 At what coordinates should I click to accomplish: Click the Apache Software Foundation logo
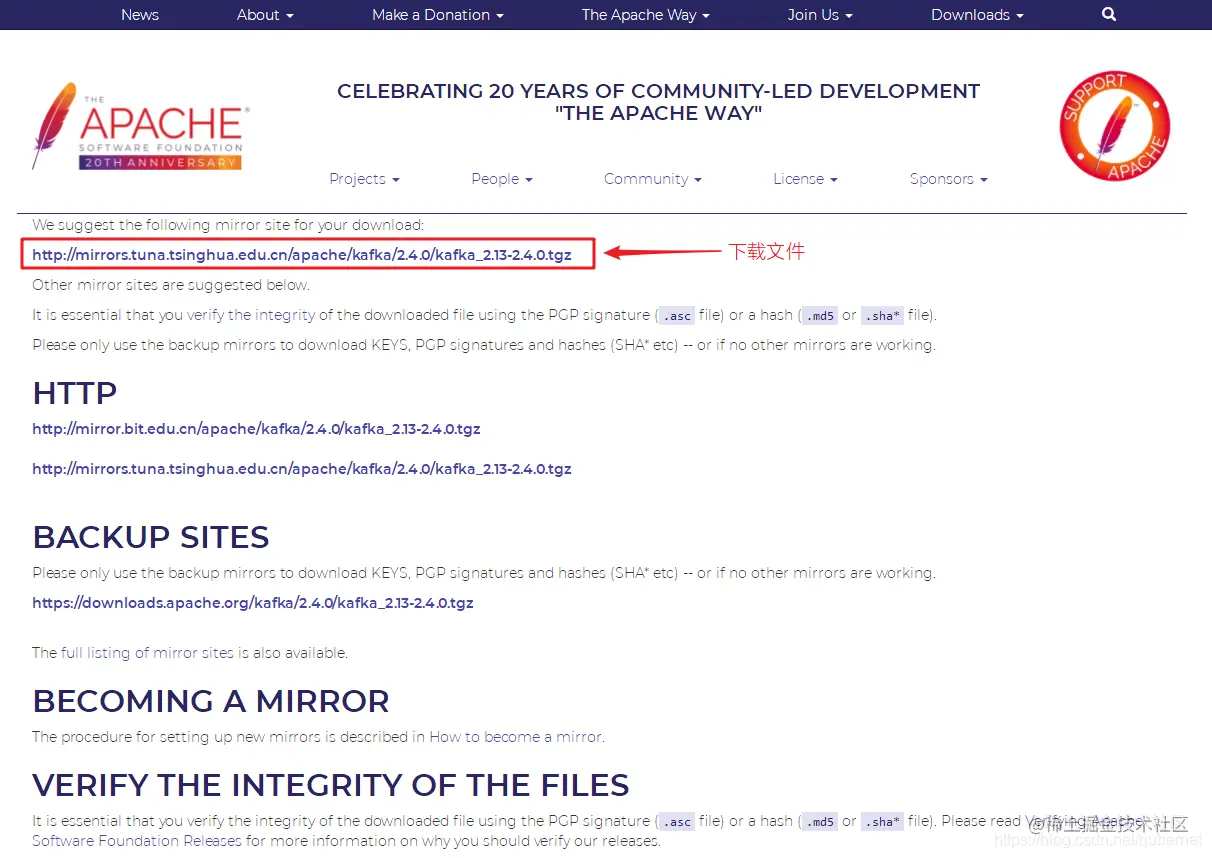tap(140, 127)
